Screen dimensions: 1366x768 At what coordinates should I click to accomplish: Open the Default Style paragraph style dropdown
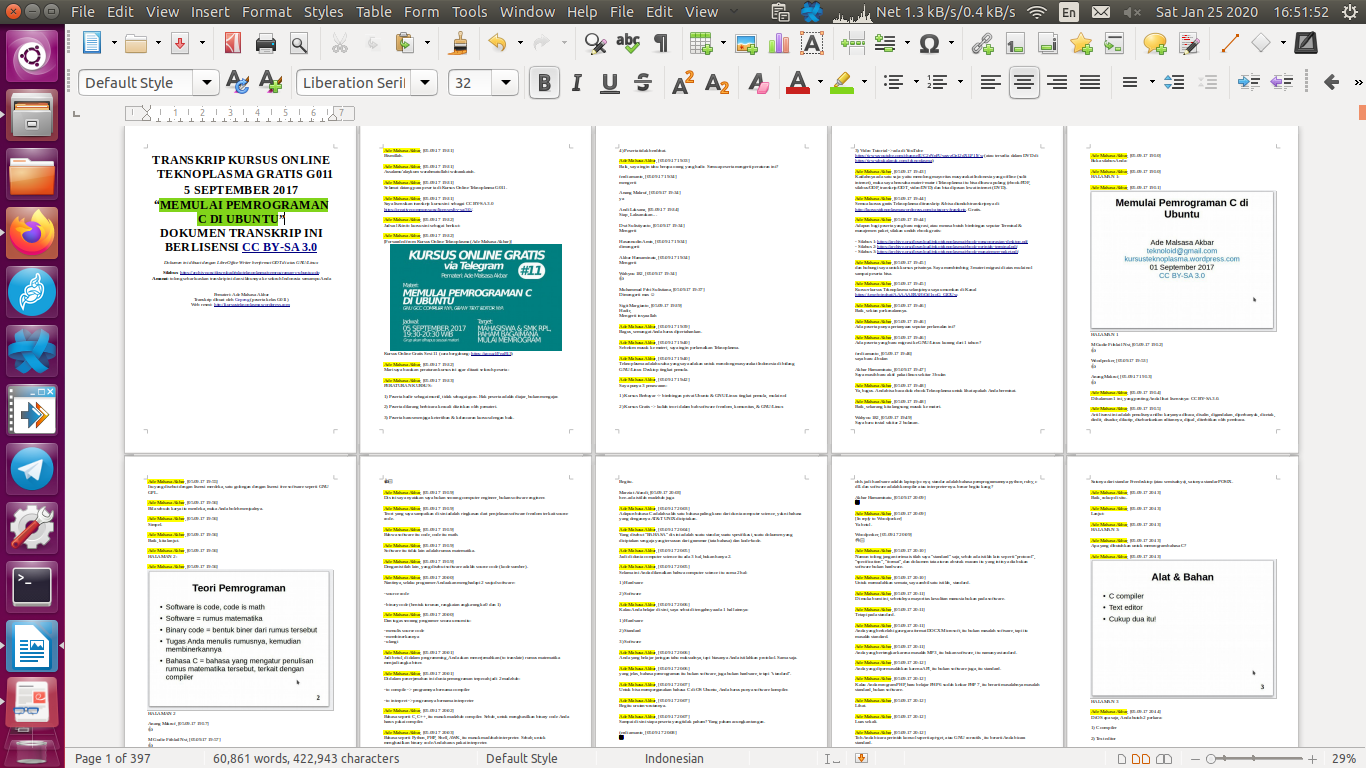207,83
